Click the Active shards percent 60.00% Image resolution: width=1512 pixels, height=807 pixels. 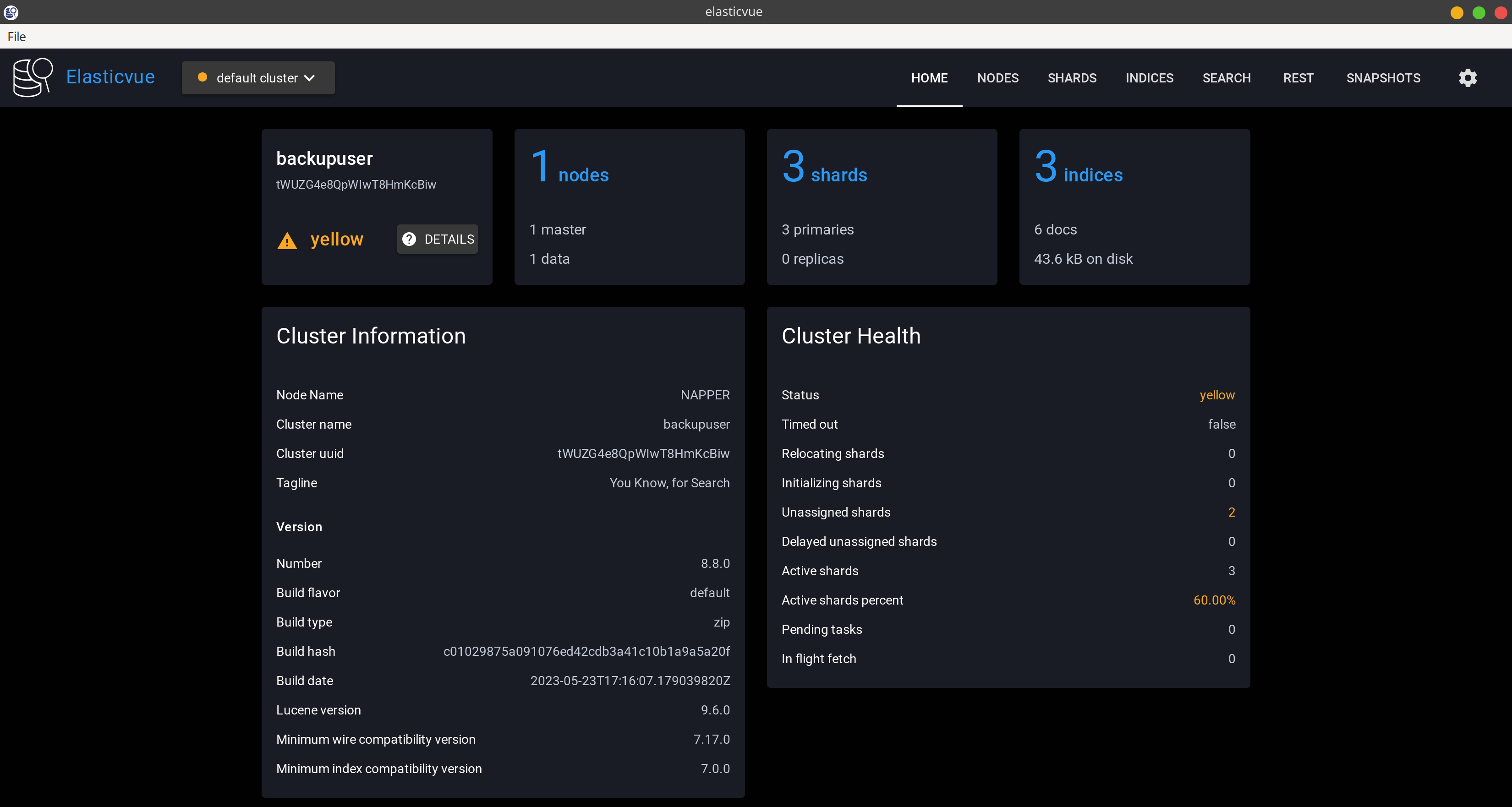(1214, 600)
